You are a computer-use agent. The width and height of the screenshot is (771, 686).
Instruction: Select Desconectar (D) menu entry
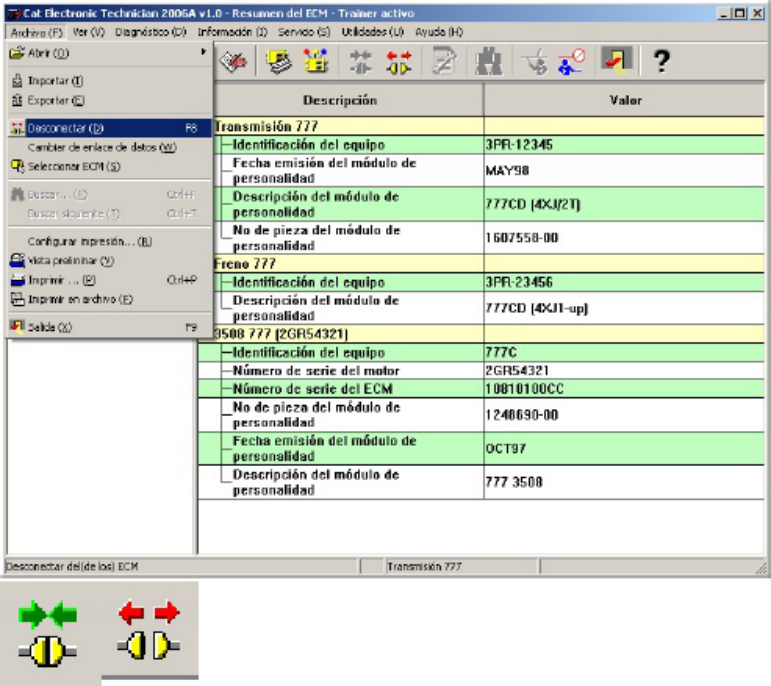[x=109, y=128]
